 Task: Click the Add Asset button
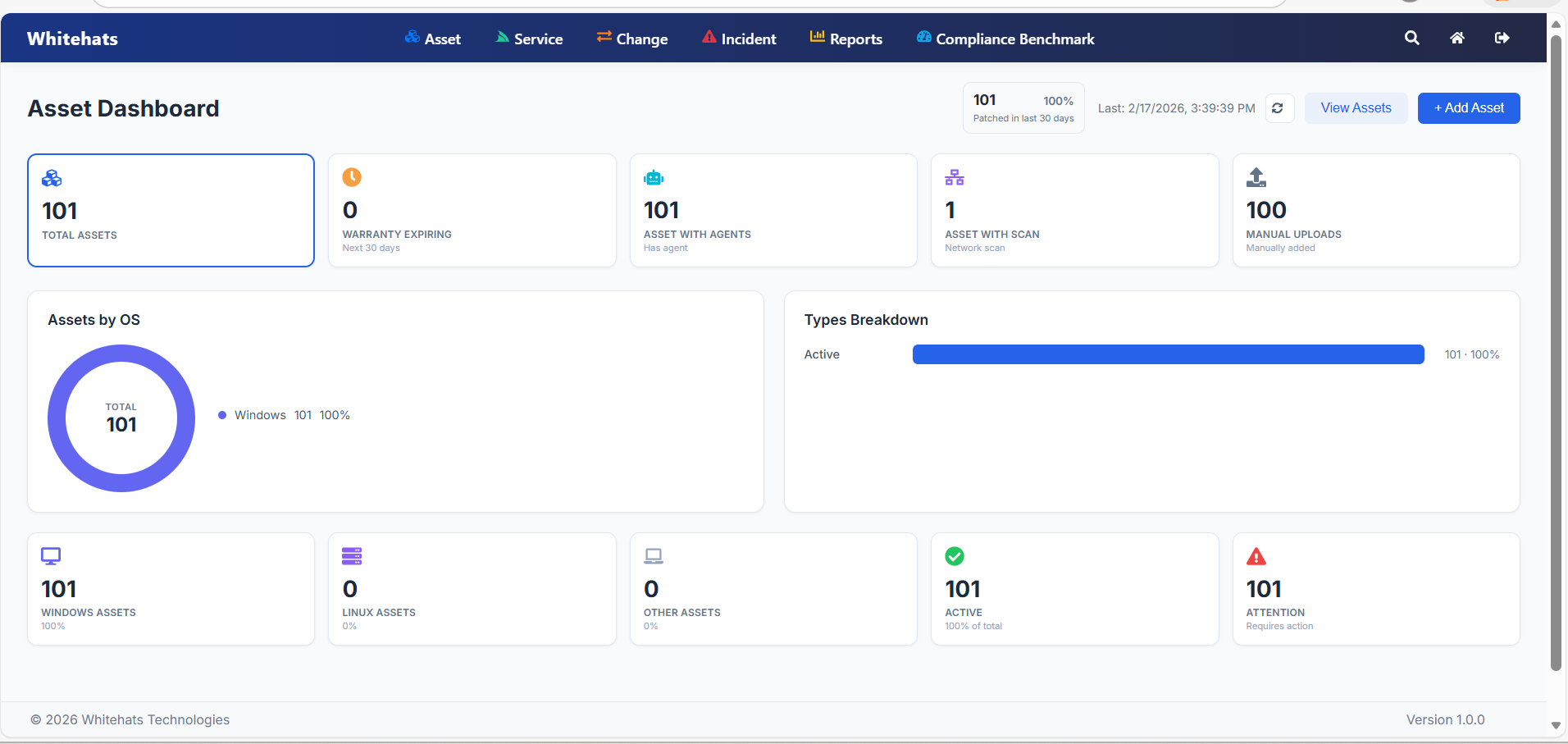1467,107
